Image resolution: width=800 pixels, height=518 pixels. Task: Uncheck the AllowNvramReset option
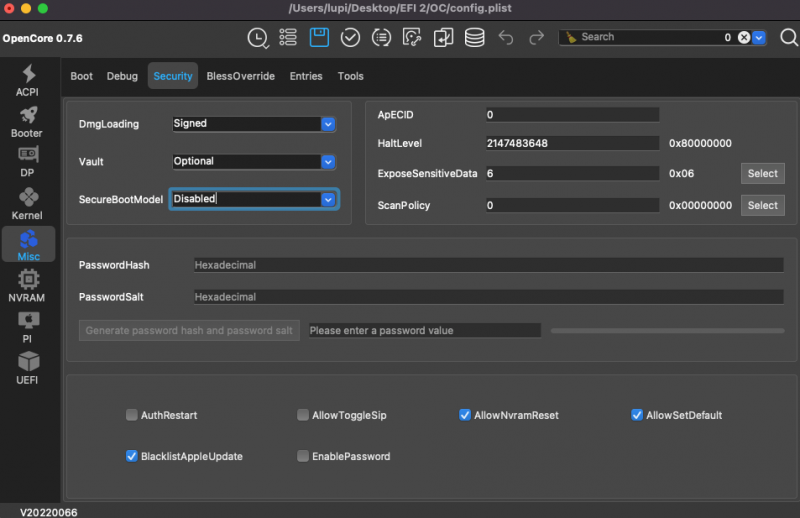click(465, 415)
